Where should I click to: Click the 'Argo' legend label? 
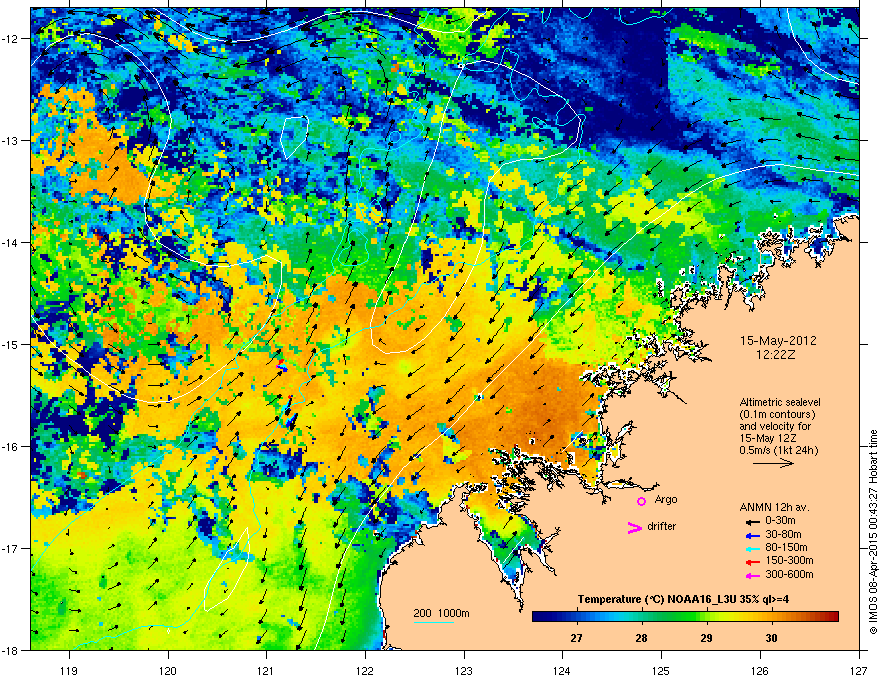click(666, 499)
